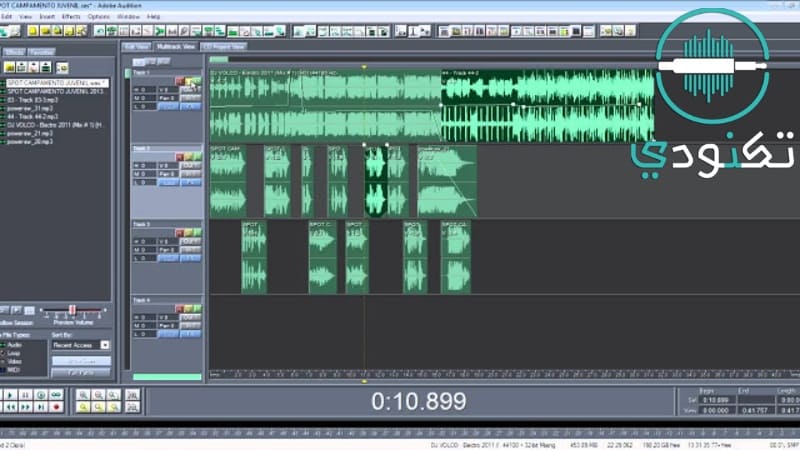Toggle Track 4 red Record arm button
The width and height of the screenshot is (800, 450).
tap(180, 309)
